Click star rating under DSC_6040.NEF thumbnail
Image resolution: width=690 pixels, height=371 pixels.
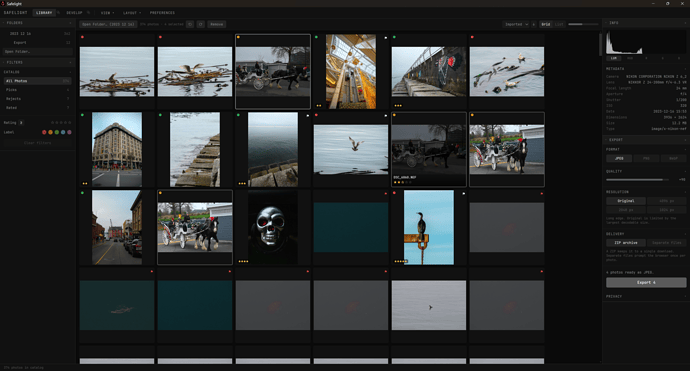pos(403,182)
